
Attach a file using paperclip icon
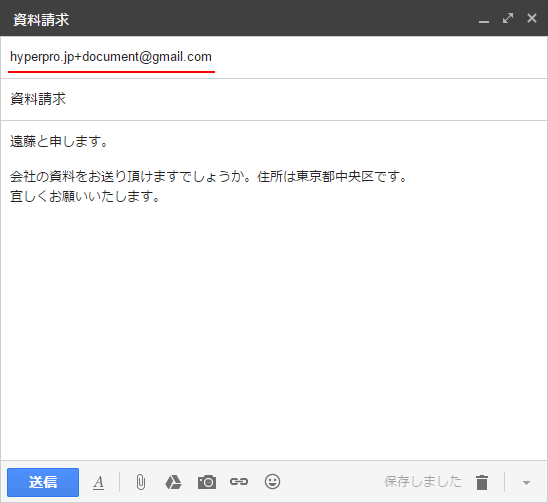tap(140, 482)
